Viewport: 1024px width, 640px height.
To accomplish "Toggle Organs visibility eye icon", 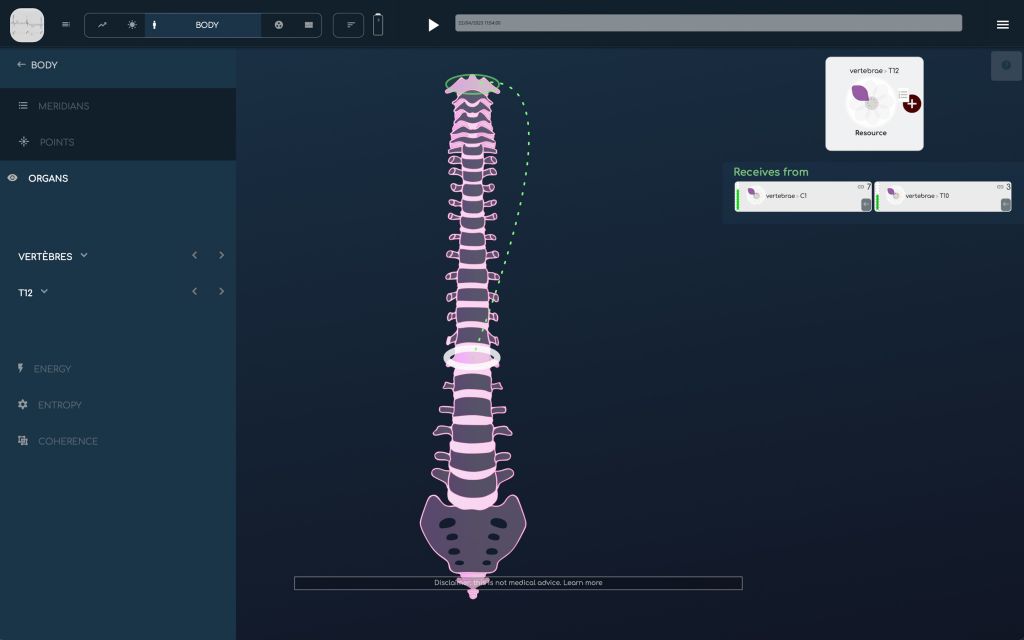I will 13,178.
